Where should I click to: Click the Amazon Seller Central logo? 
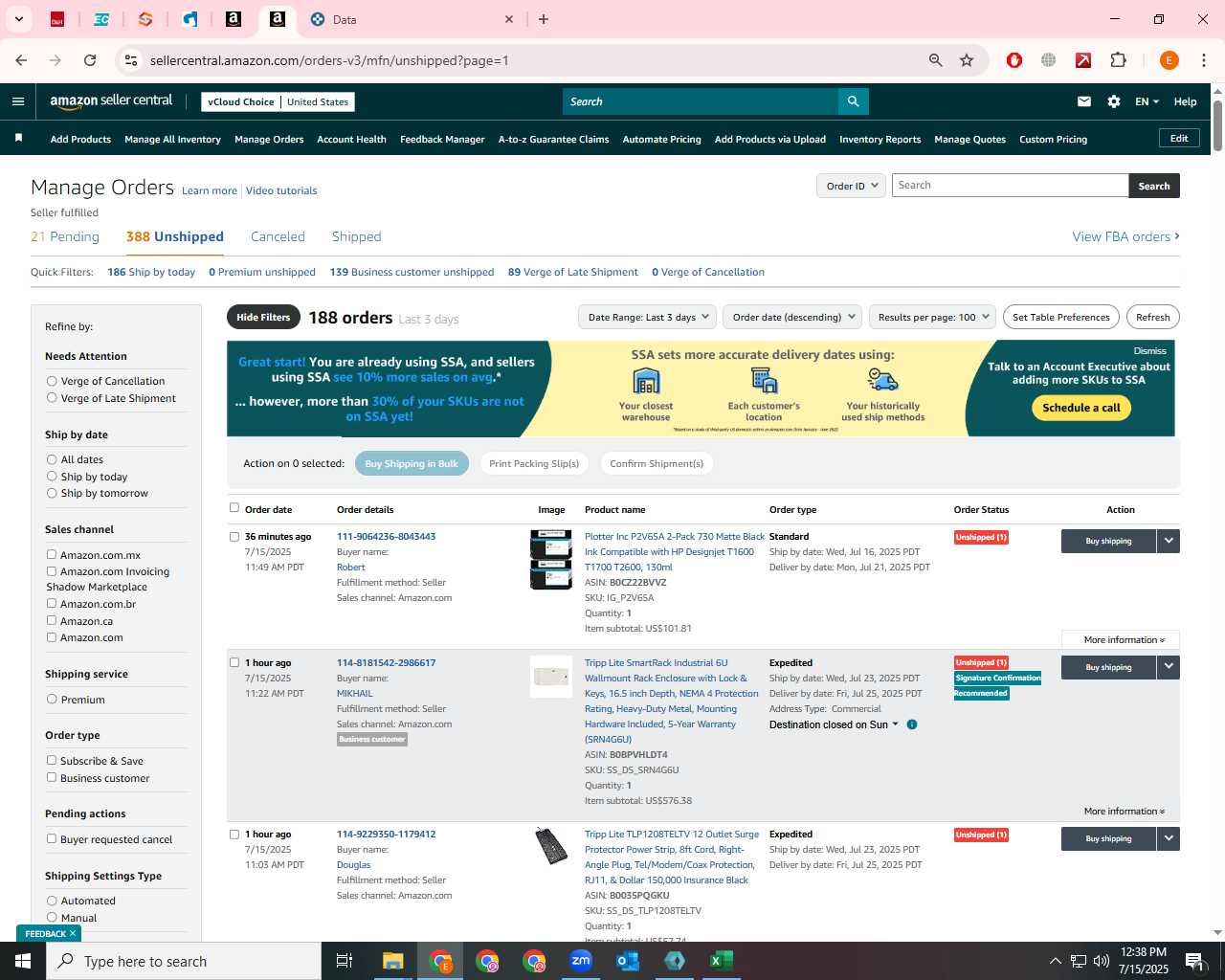click(x=111, y=100)
